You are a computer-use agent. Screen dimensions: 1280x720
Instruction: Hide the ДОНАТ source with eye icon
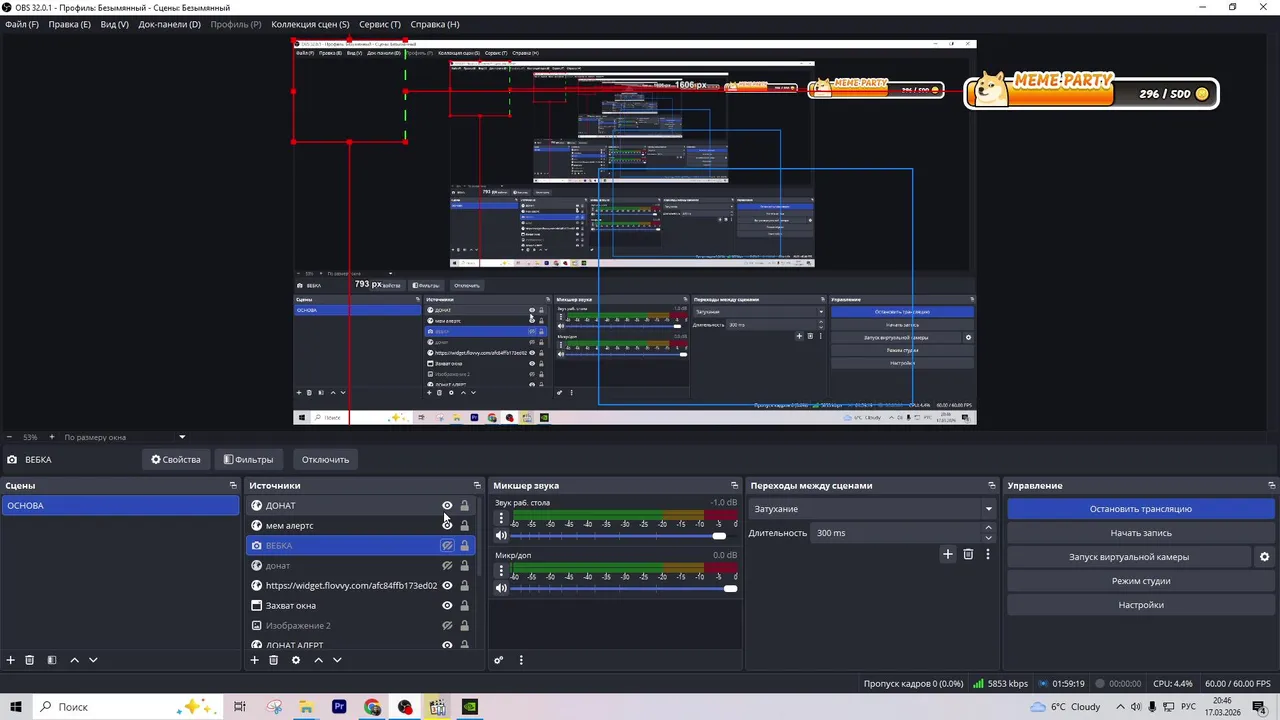[447, 505]
